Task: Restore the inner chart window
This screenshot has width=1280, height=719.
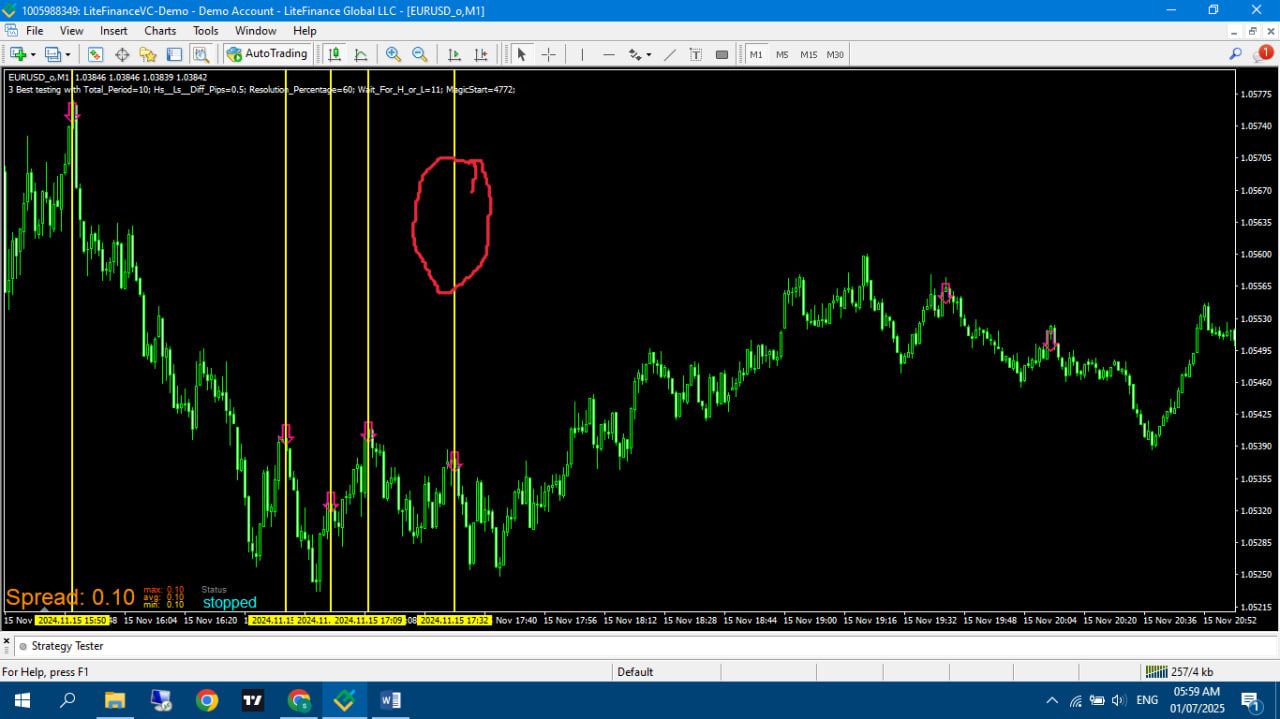Action: coord(1251,31)
